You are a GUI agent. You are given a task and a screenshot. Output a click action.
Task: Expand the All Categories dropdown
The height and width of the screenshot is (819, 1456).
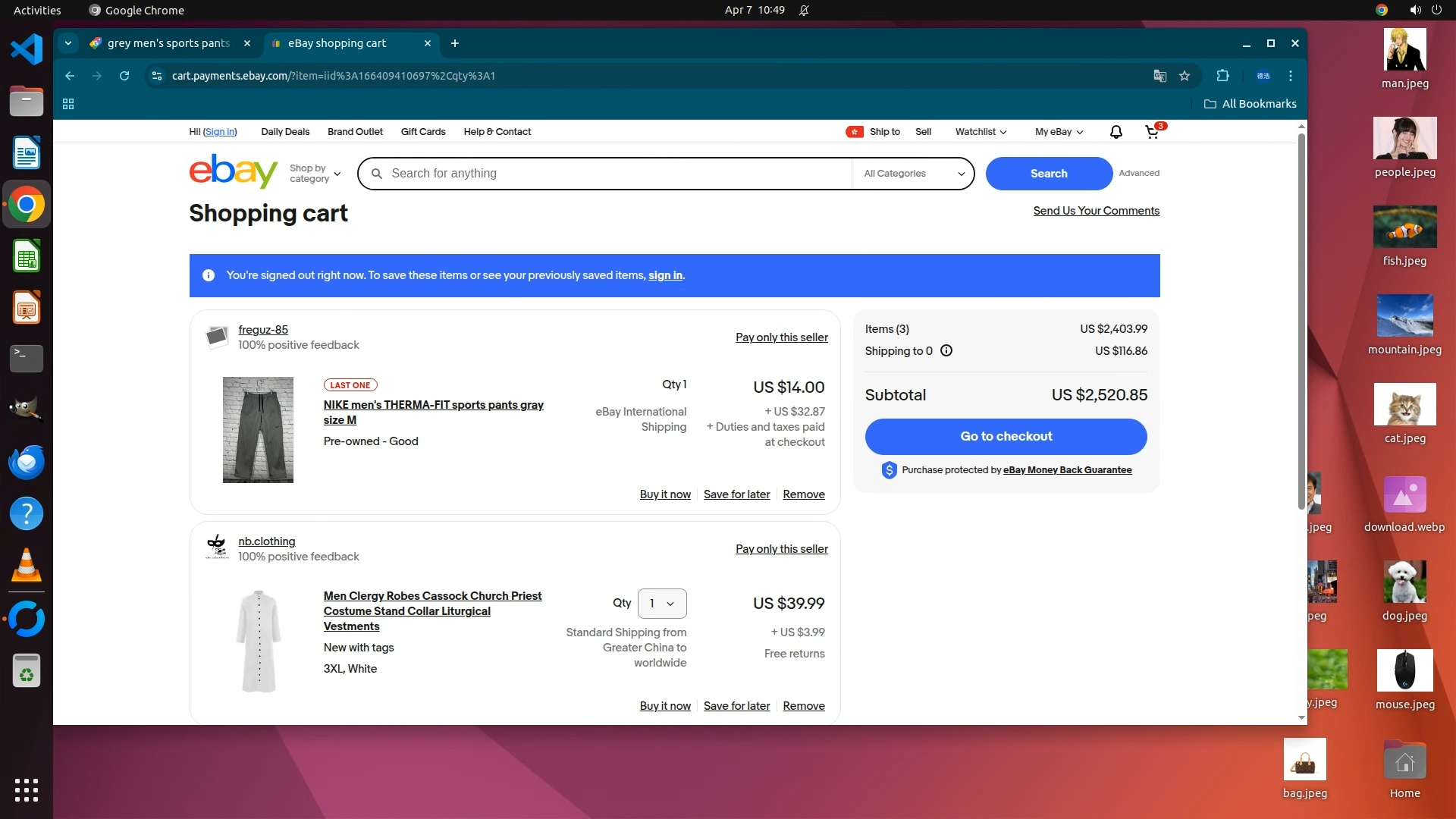(913, 174)
